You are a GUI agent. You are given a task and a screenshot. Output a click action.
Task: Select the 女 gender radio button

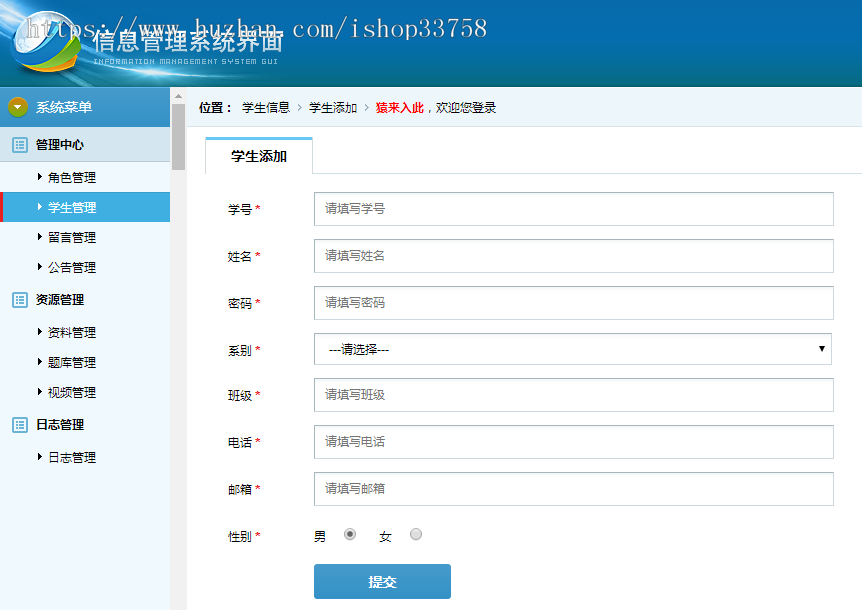click(x=415, y=534)
